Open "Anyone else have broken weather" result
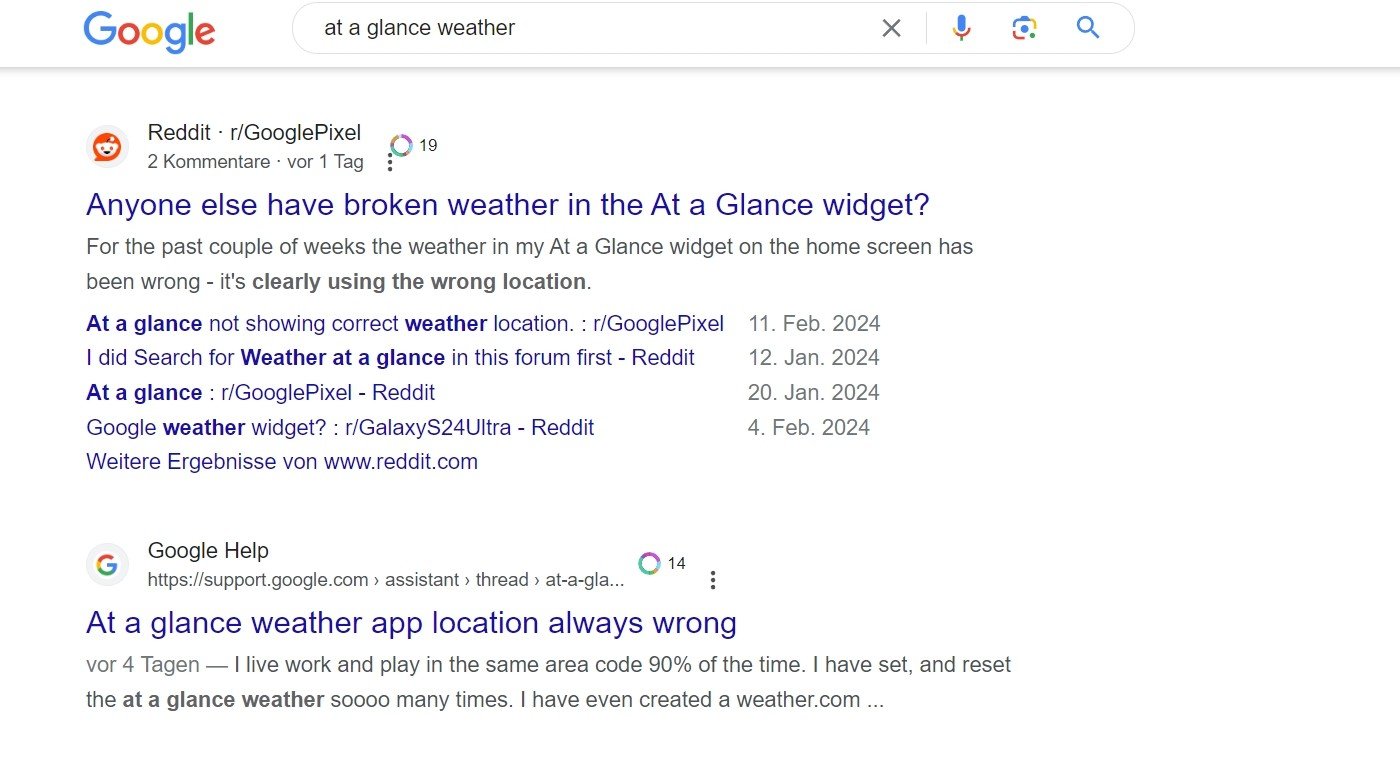The image size is (1400, 760). (508, 205)
